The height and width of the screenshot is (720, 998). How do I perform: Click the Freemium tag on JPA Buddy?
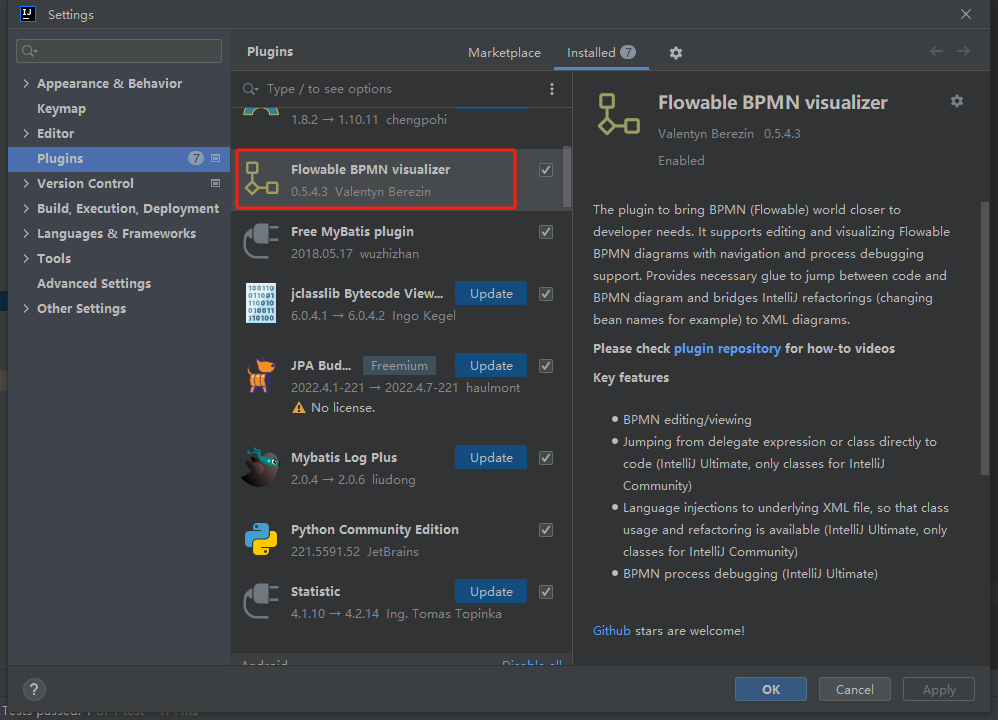click(399, 365)
